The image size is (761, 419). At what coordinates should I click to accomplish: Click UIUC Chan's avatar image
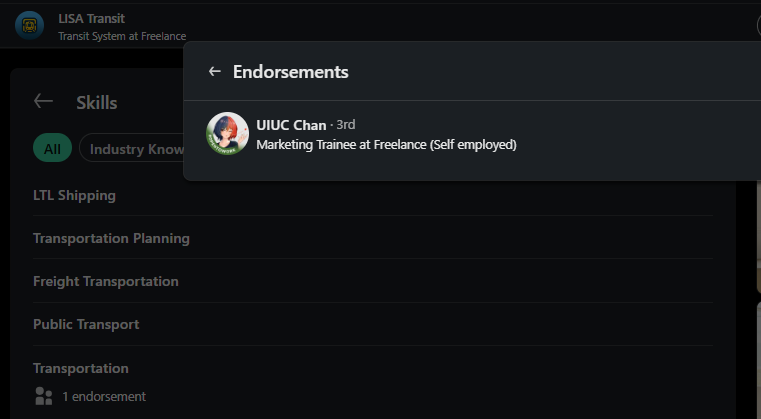pyautogui.click(x=227, y=134)
